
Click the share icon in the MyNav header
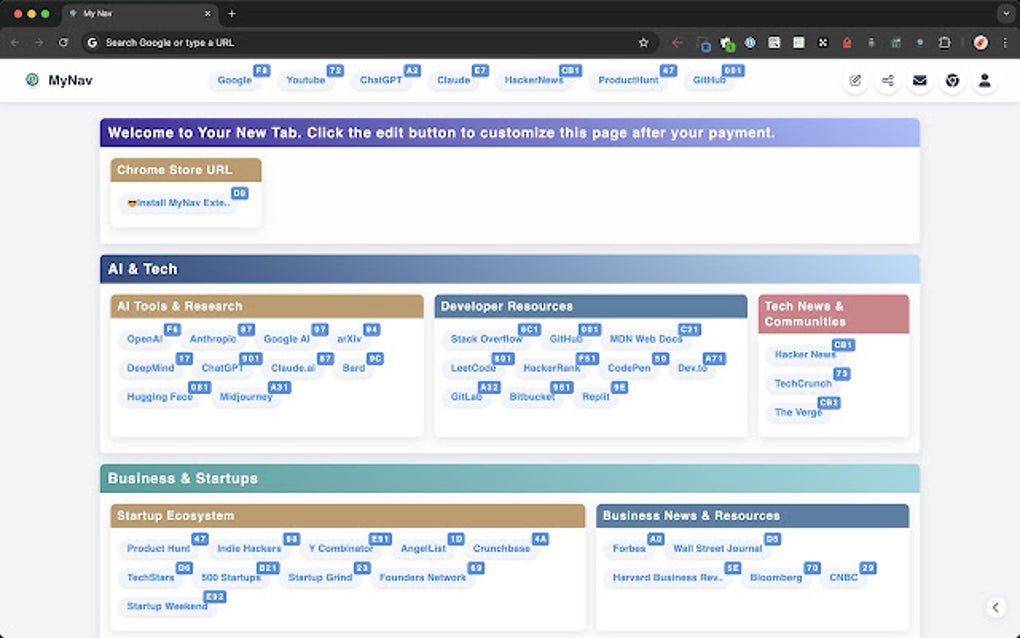point(887,80)
